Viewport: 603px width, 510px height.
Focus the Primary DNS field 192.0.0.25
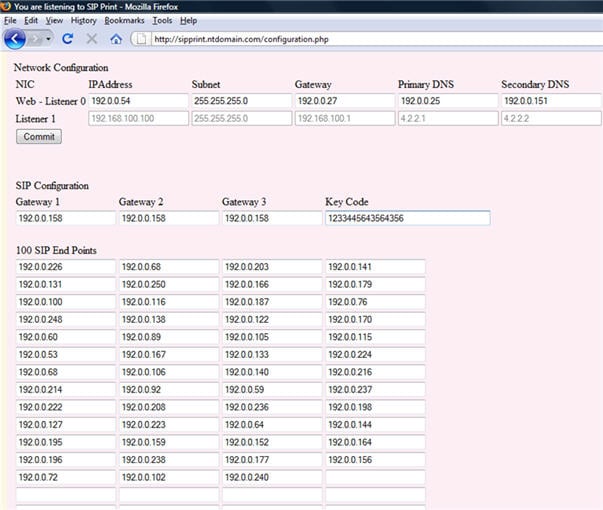pyautogui.click(x=447, y=101)
